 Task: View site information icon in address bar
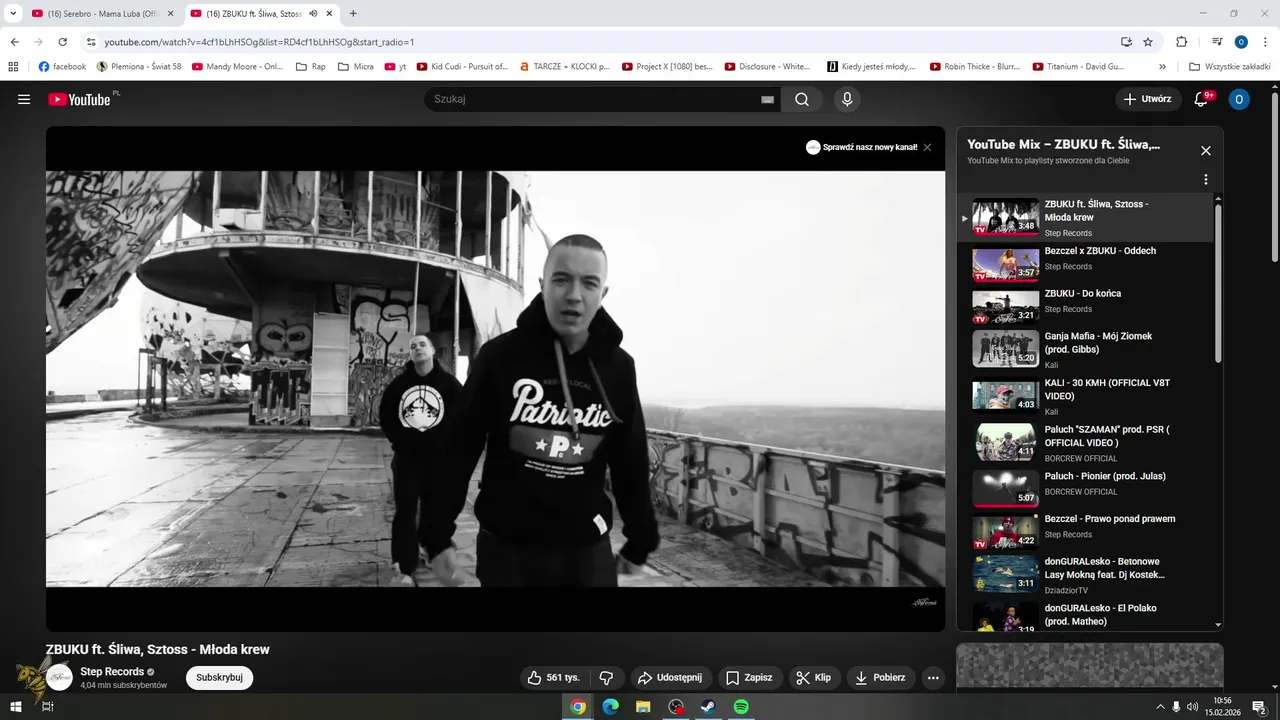pyautogui.click(x=91, y=42)
